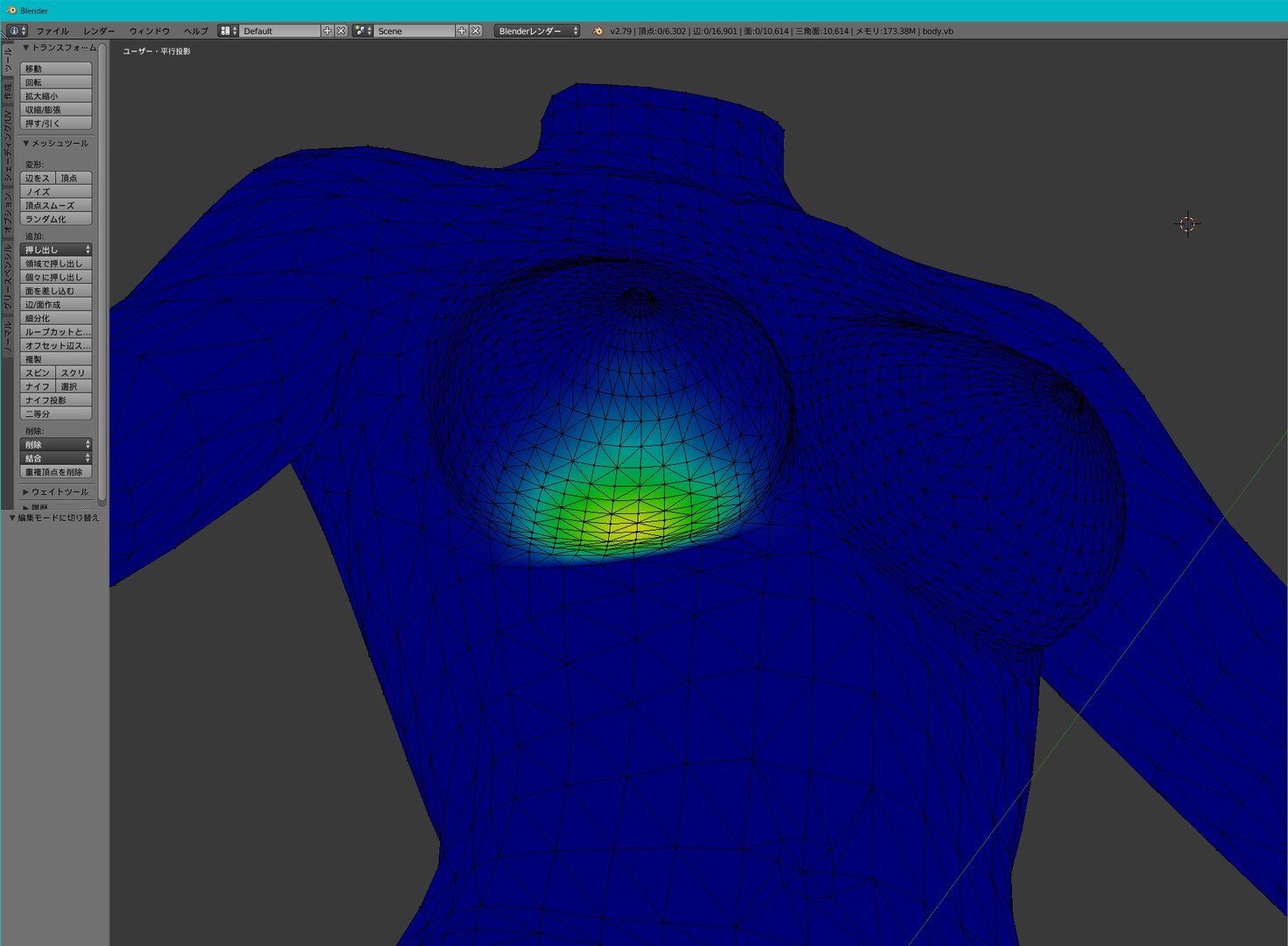Click the 押す/引く button
1288x946 pixels.
[56, 124]
